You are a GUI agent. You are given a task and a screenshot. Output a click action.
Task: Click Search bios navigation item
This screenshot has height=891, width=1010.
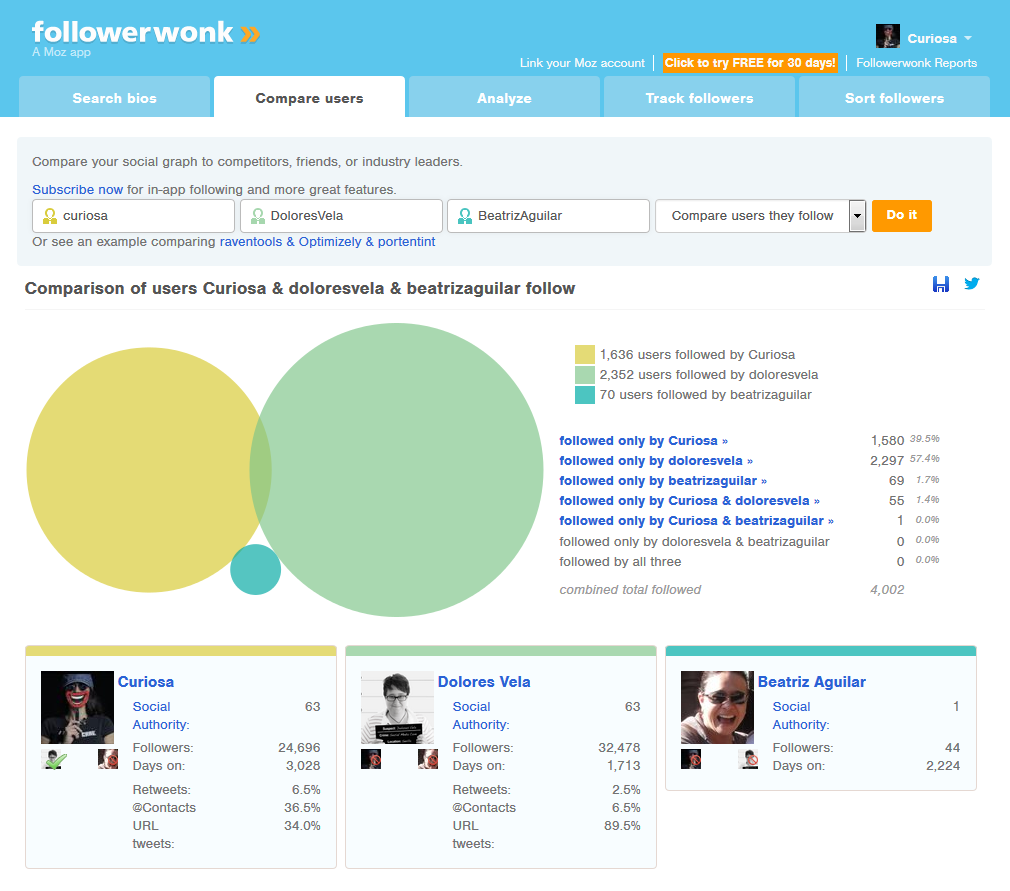114,98
